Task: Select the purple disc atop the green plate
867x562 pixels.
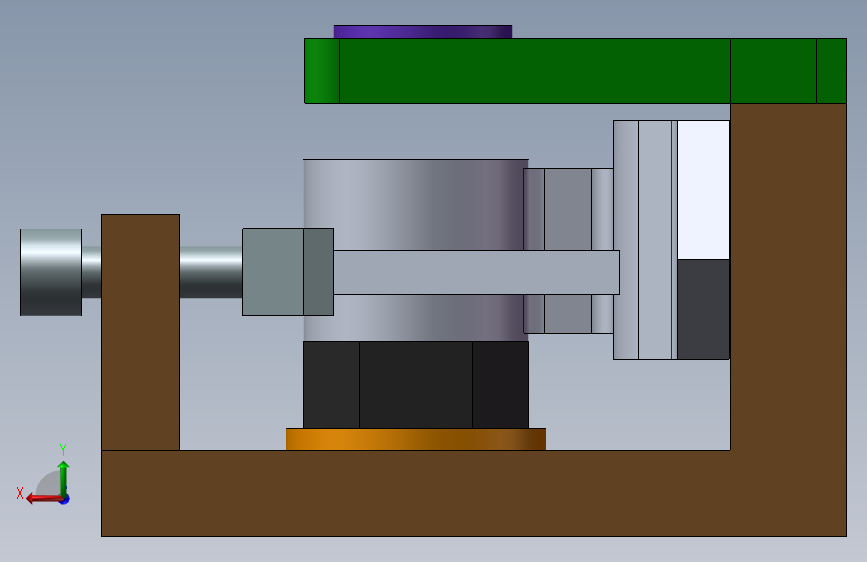Action: pyautogui.click(x=423, y=32)
